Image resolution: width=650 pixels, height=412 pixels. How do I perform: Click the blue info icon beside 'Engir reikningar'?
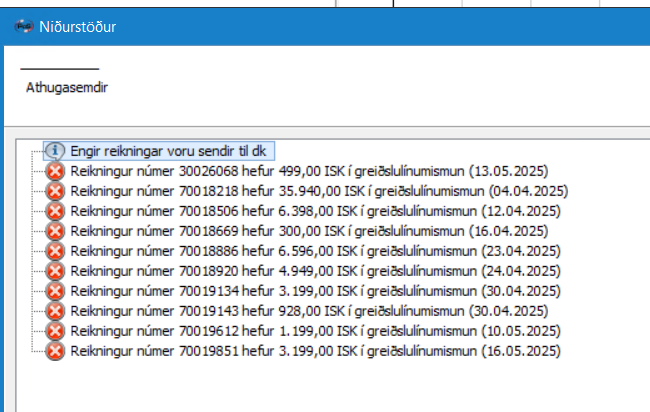(x=55, y=149)
